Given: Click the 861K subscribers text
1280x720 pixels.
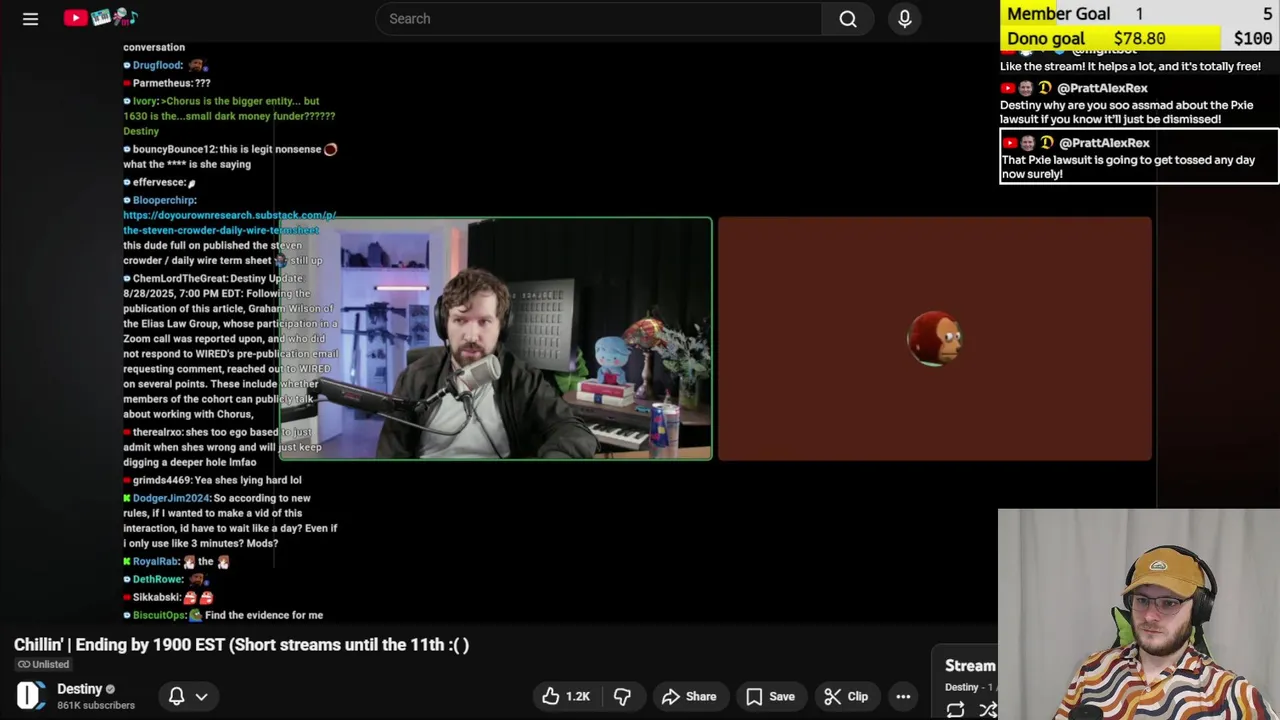Looking at the screenshot, I should pyautogui.click(x=96, y=705).
